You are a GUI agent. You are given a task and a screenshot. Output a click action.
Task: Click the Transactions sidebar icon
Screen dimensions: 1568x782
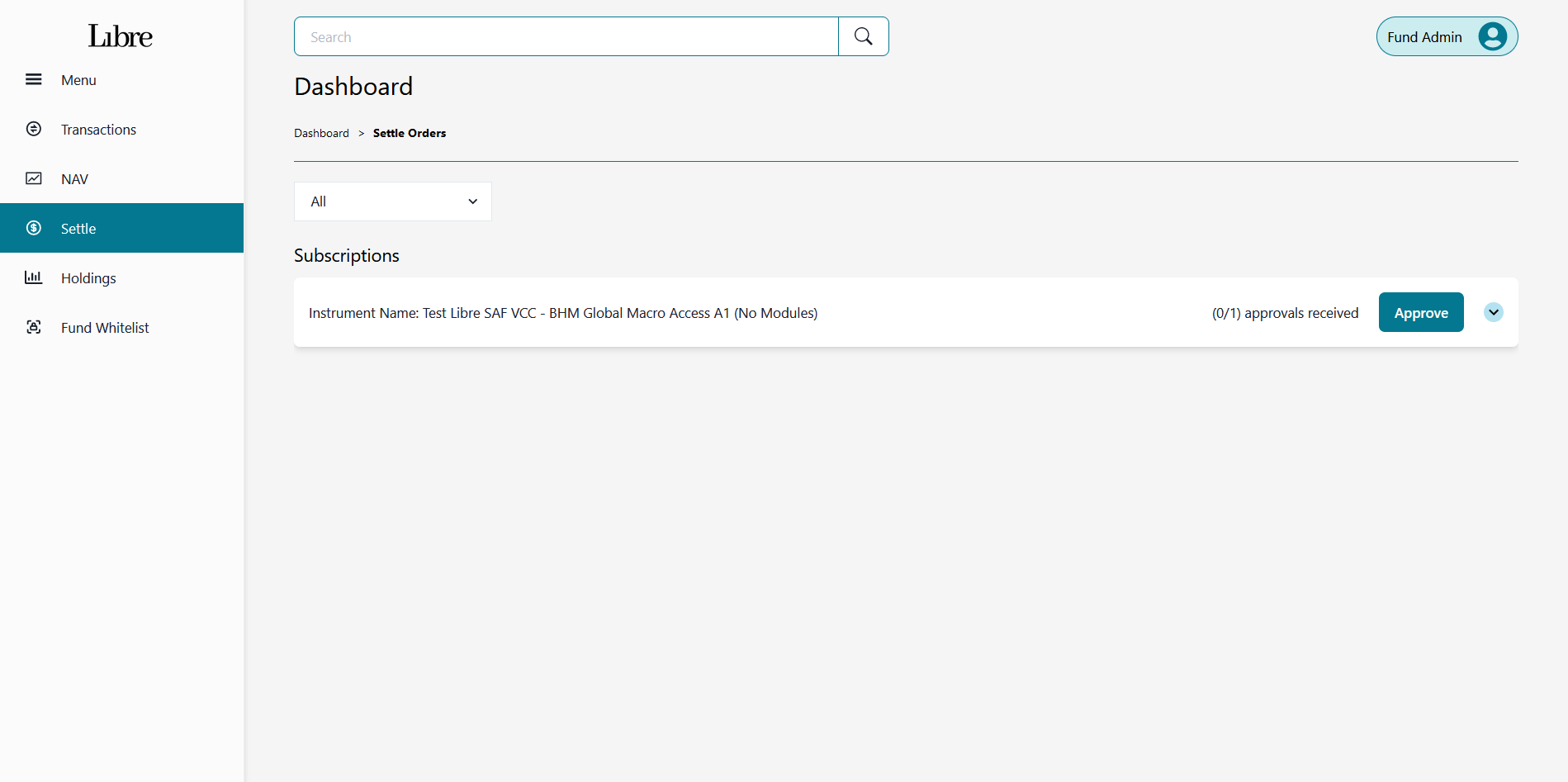[33, 130]
